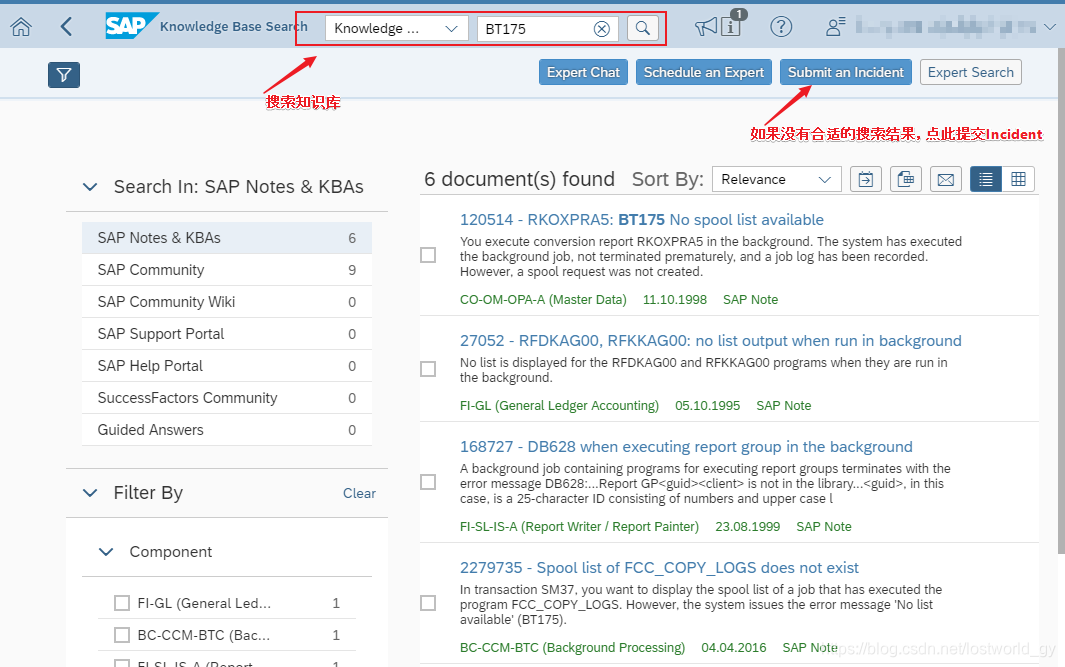Screen dimensions: 1065x667
Task: Clear the BT175 search text
Action: pos(602,29)
